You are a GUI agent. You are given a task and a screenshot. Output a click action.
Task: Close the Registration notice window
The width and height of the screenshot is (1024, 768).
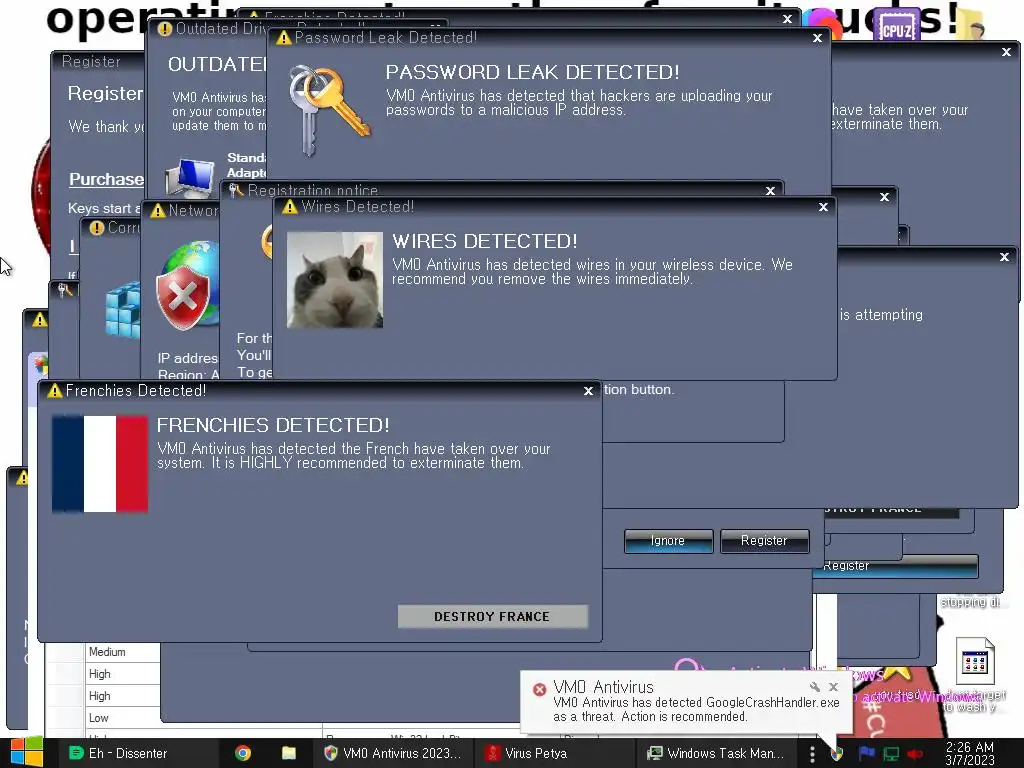tap(771, 191)
